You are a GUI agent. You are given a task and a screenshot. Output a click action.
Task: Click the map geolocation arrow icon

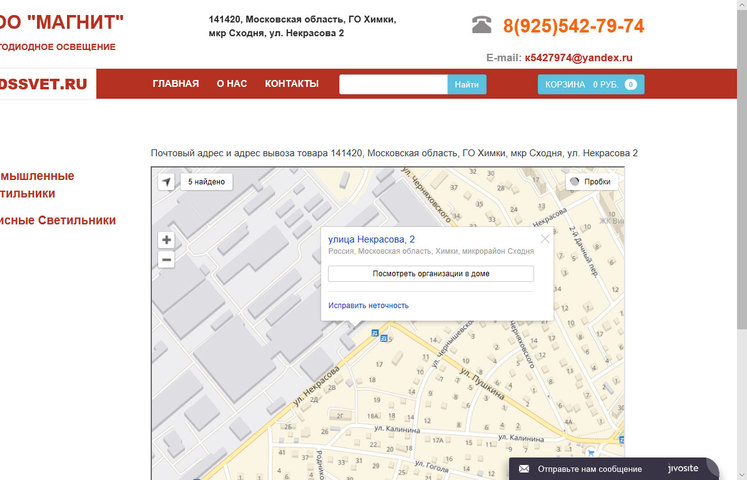tap(166, 182)
